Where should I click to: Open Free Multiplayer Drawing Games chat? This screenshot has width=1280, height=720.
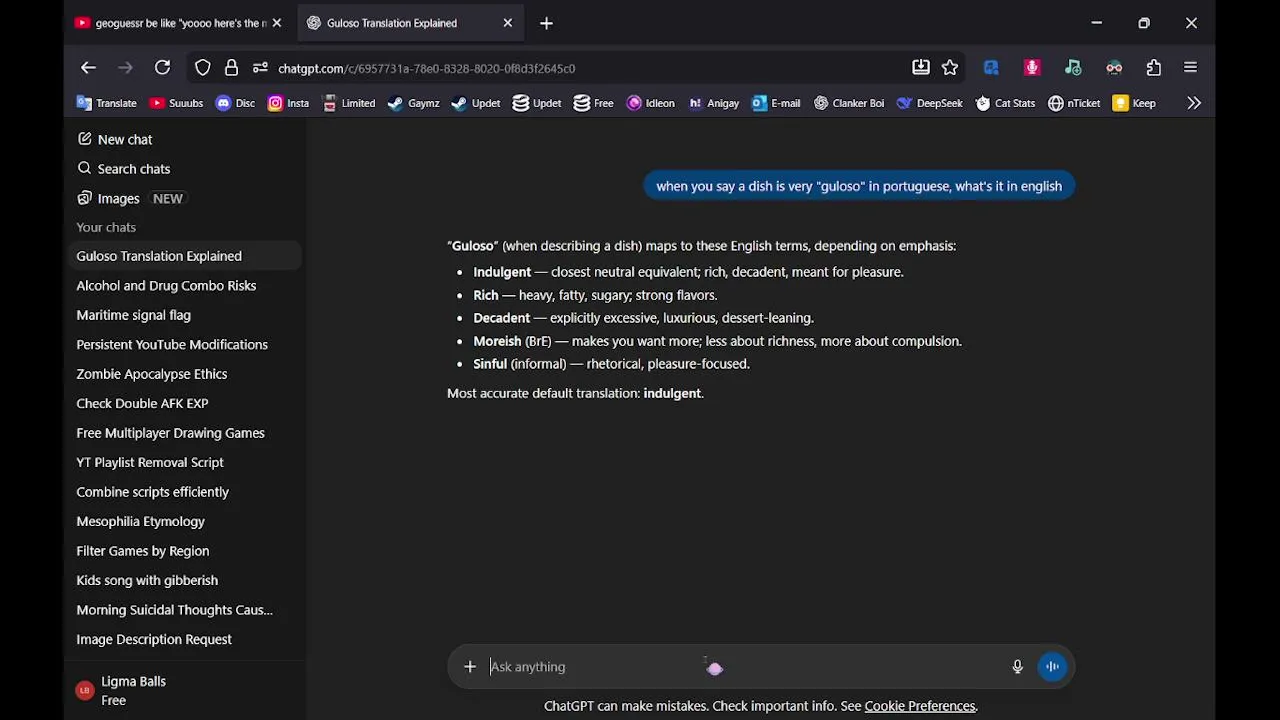tap(170, 433)
